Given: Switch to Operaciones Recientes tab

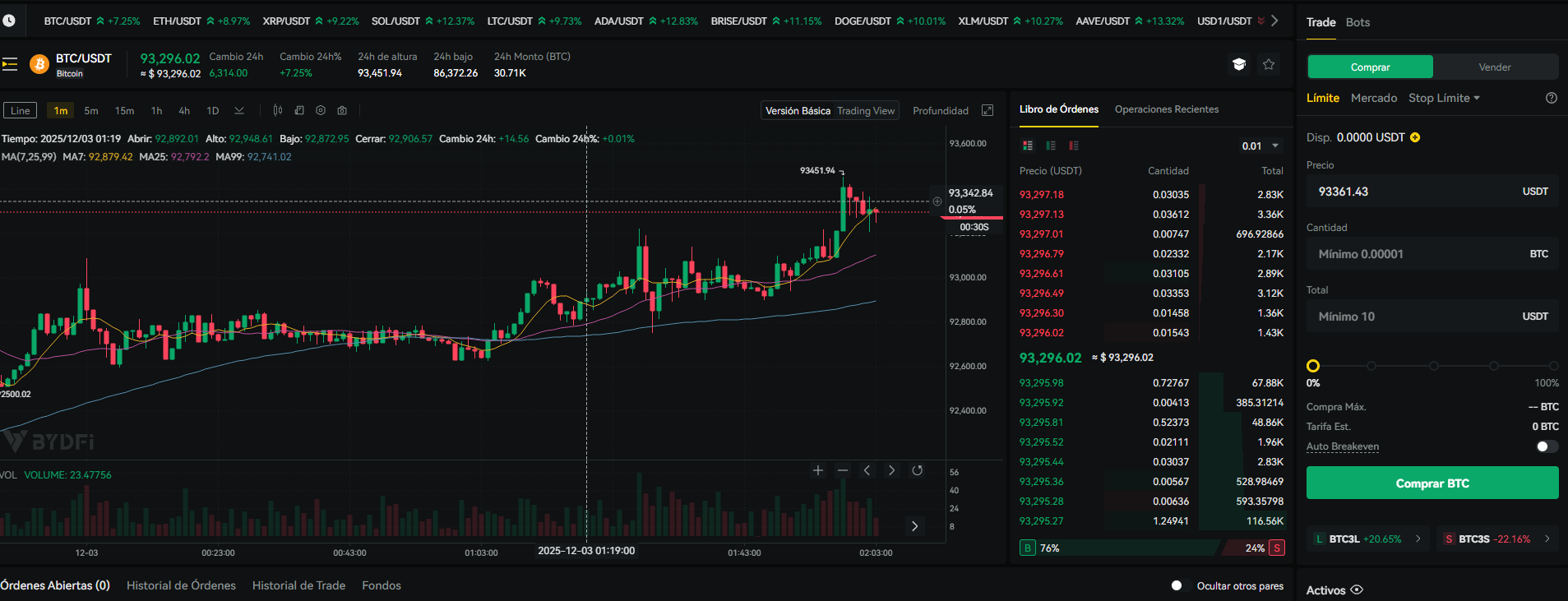Looking at the screenshot, I should click(x=1166, y=109).
